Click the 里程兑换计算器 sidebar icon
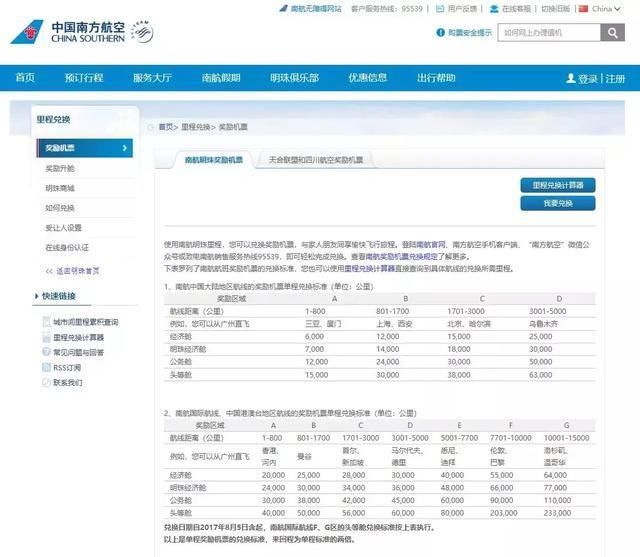Viewport: 640px width, 557px height. point(47,337)
